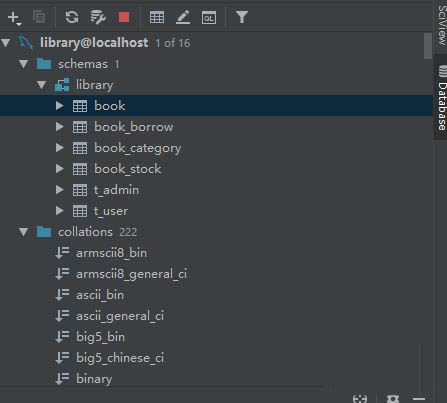Collapse the library@localhost data source

click(x=5, y=43)
